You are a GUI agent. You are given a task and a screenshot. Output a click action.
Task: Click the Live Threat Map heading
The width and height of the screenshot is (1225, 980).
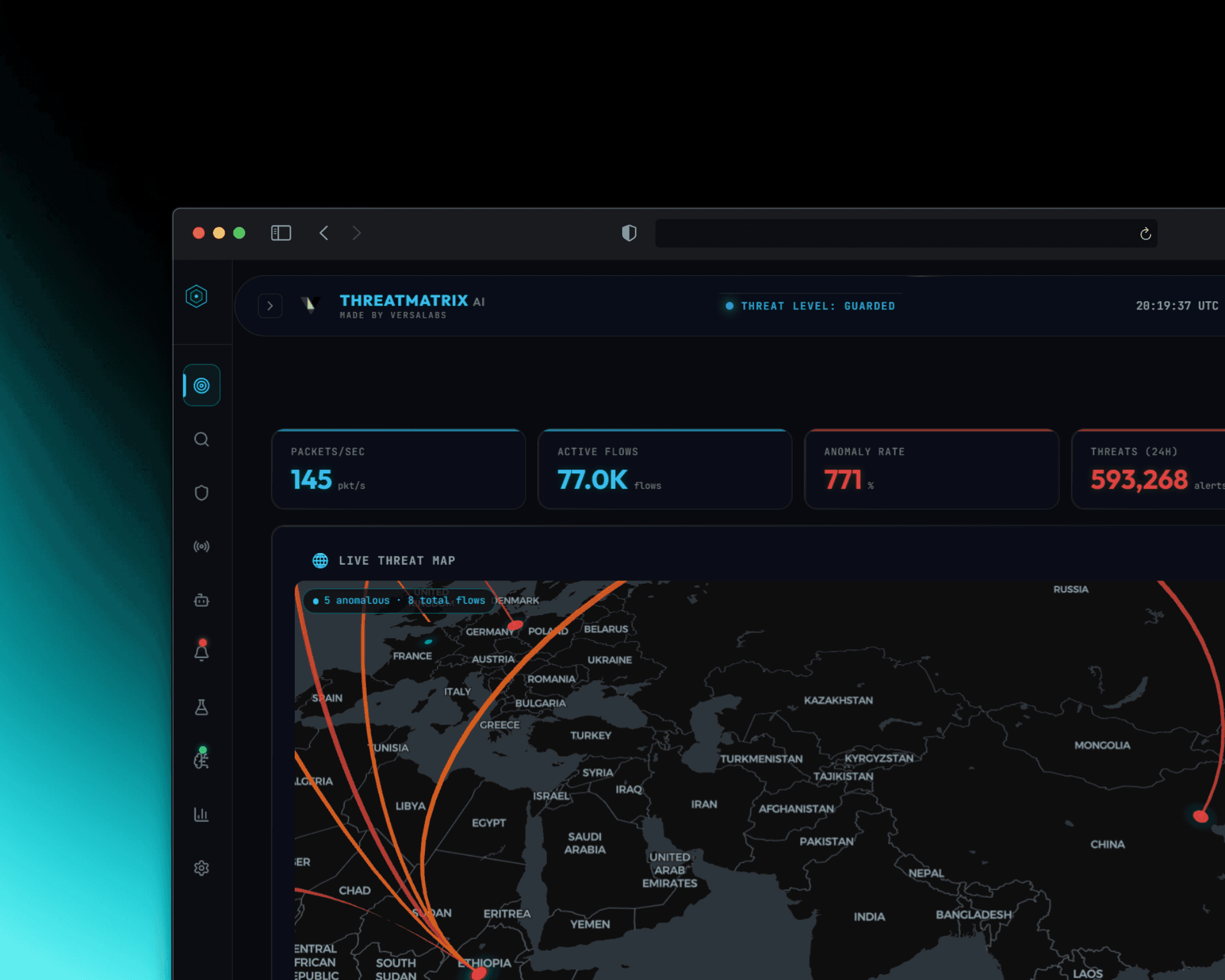click(397, 561)
